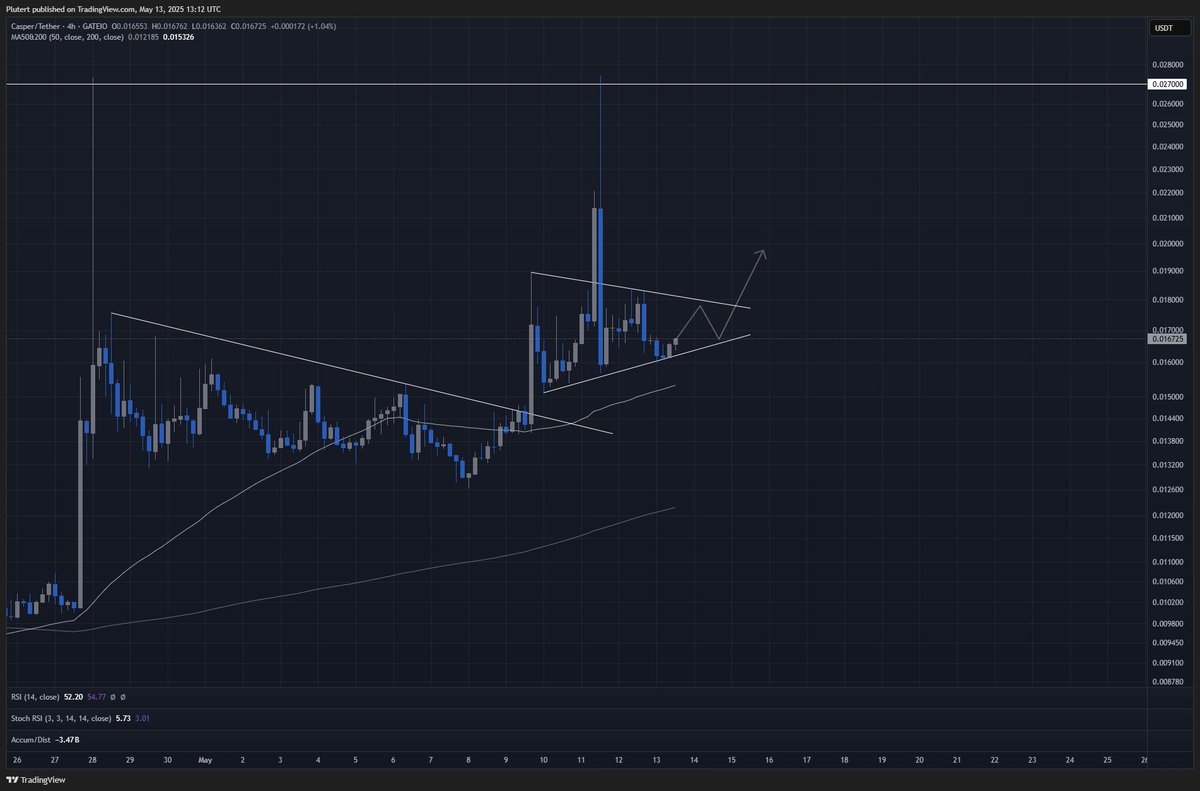This screenshot has height=791, width=1200.
Task: Click the first ø icon in the RSI row
Action: [x=112, y=697]
